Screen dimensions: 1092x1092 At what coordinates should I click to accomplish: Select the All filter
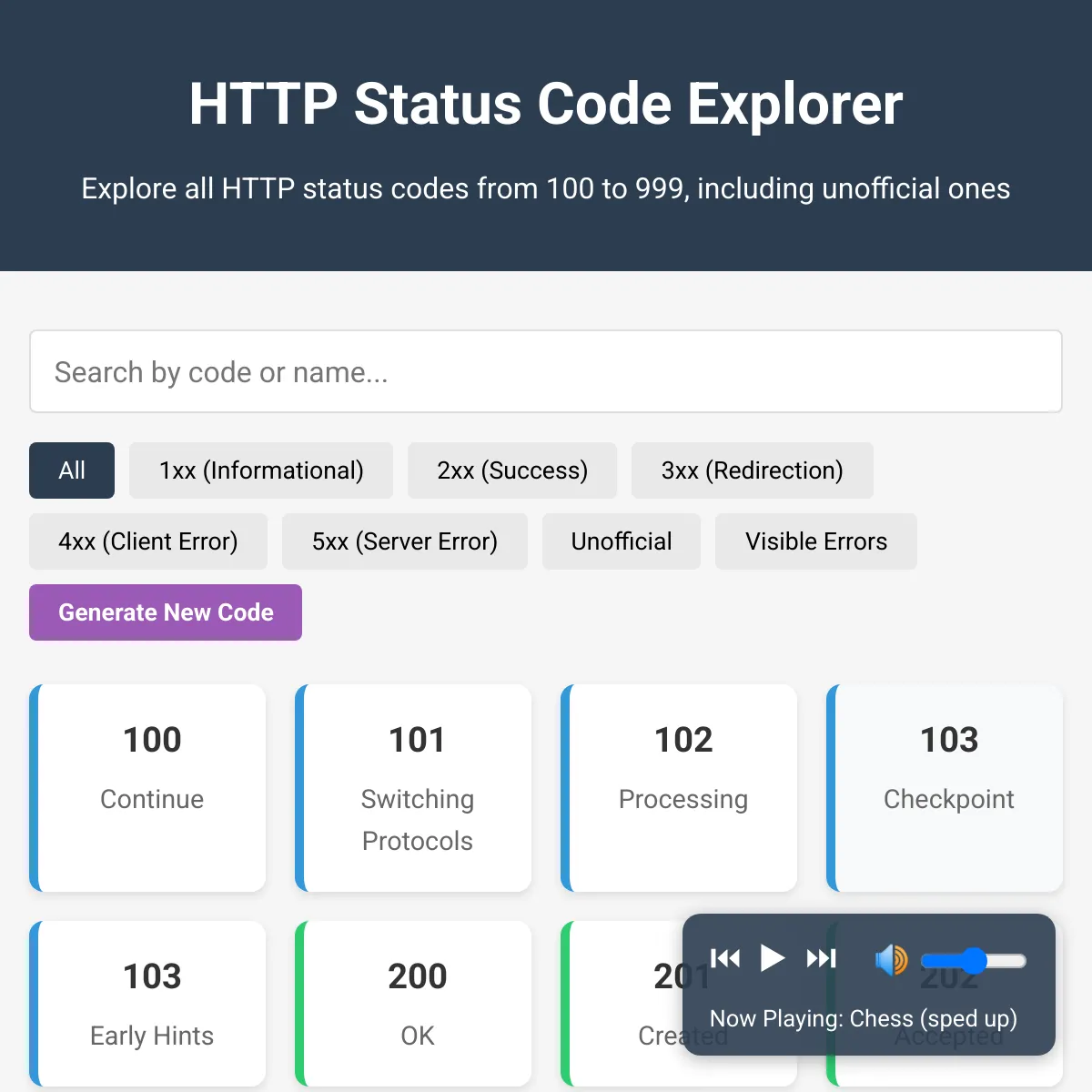pos(71,470)
